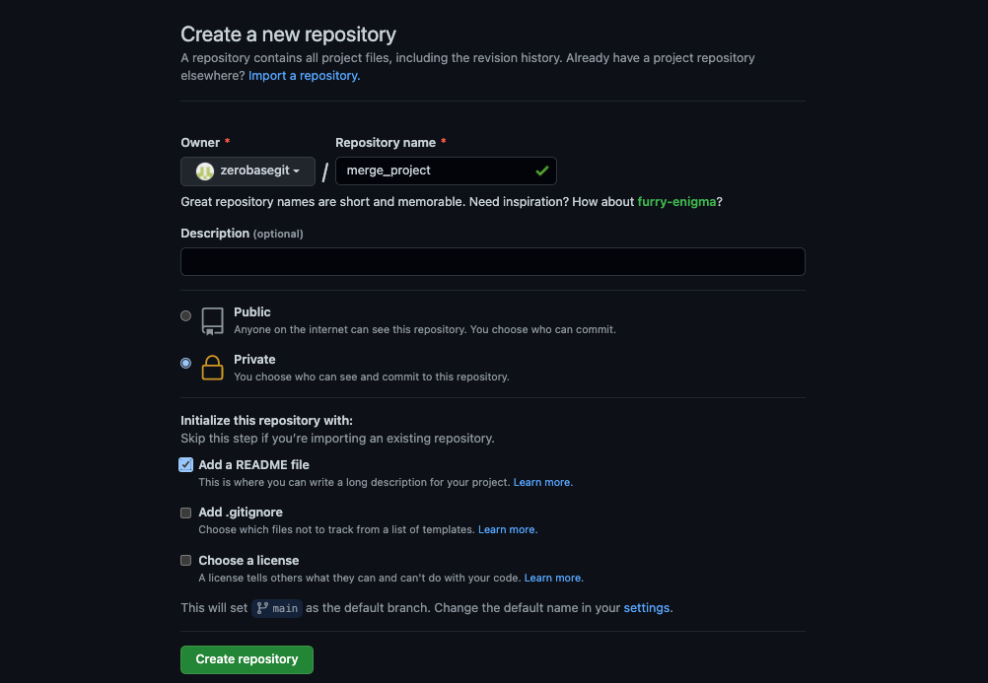Click the git branch icon beside main
988x683 pixels.
[262, 608]
